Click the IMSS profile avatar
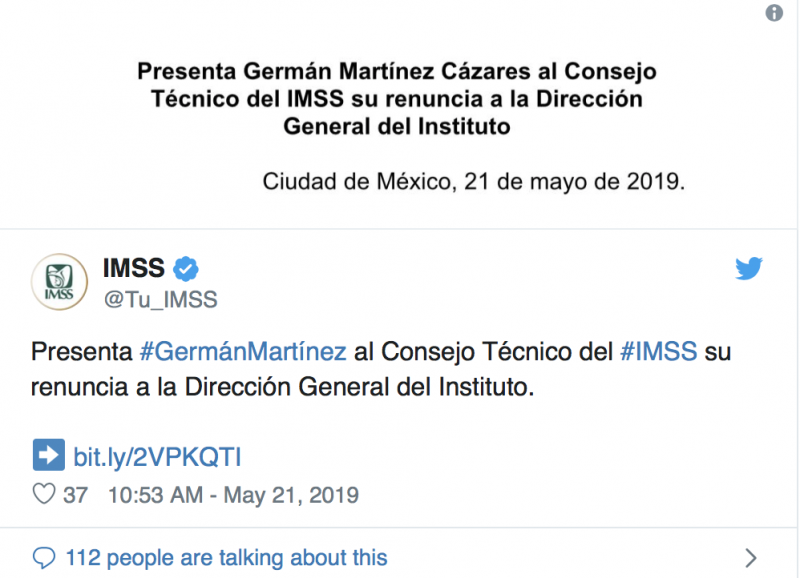Screen dimensions: 800x578 [59, 281]
